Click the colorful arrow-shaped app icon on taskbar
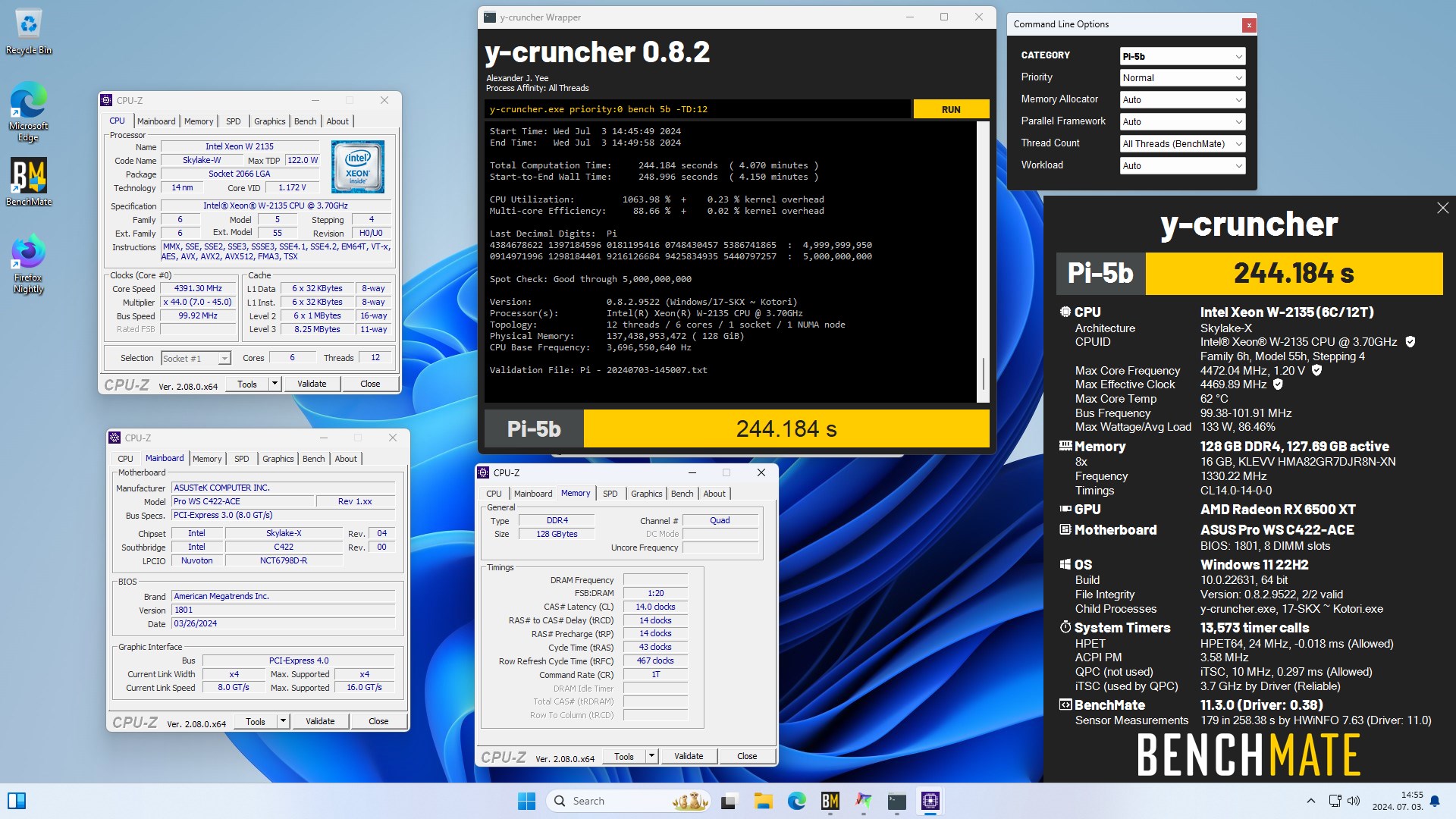 [x=864, y=801]
